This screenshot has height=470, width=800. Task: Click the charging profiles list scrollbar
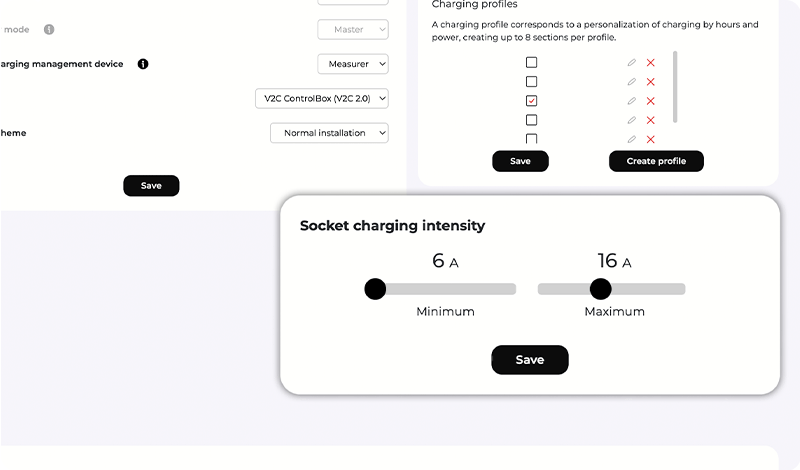[676, 87]
